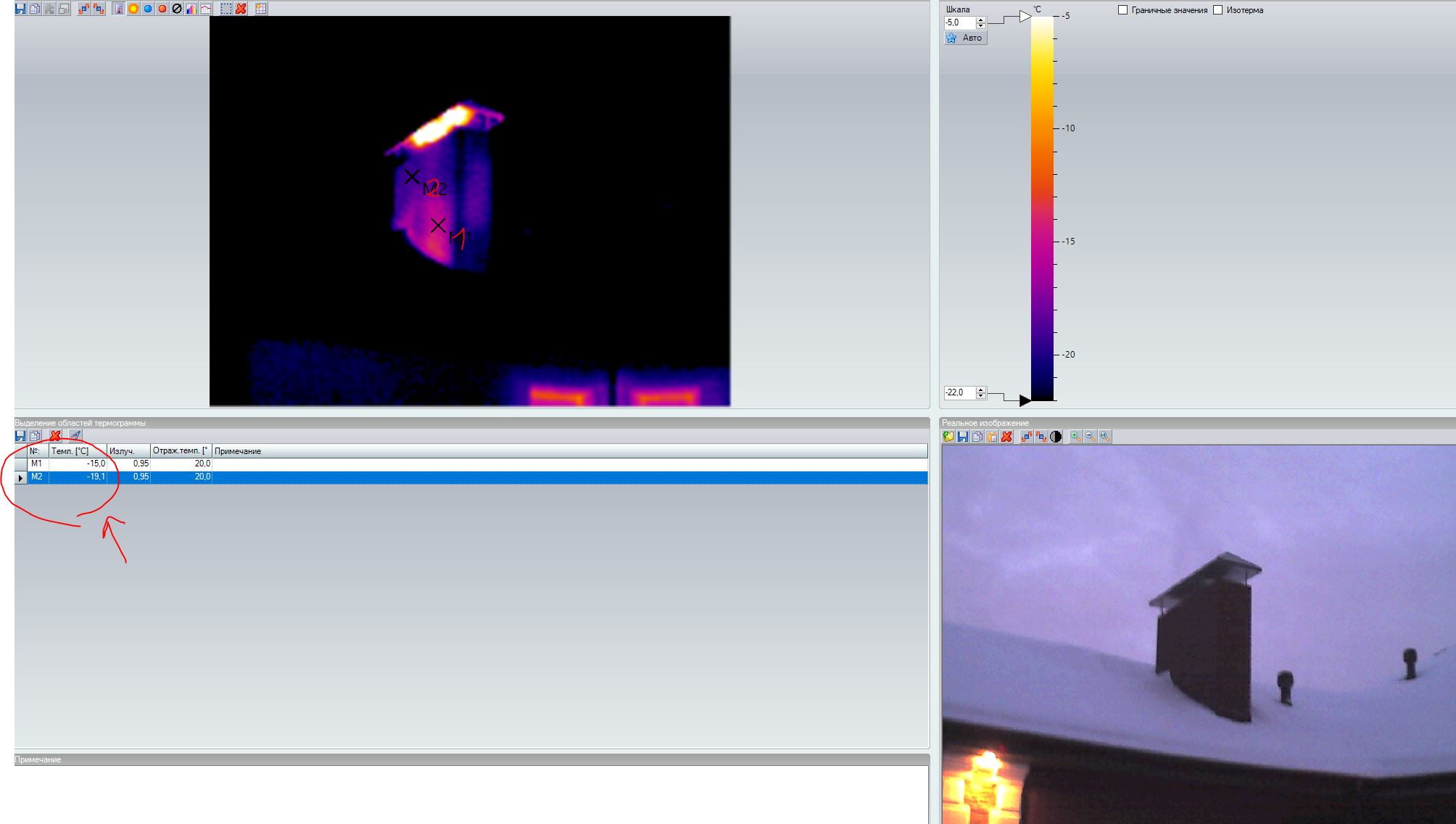The height and width of the screenshot is (824, 1456).
Task: Click the Примечание column header
Action: point(238,451)
